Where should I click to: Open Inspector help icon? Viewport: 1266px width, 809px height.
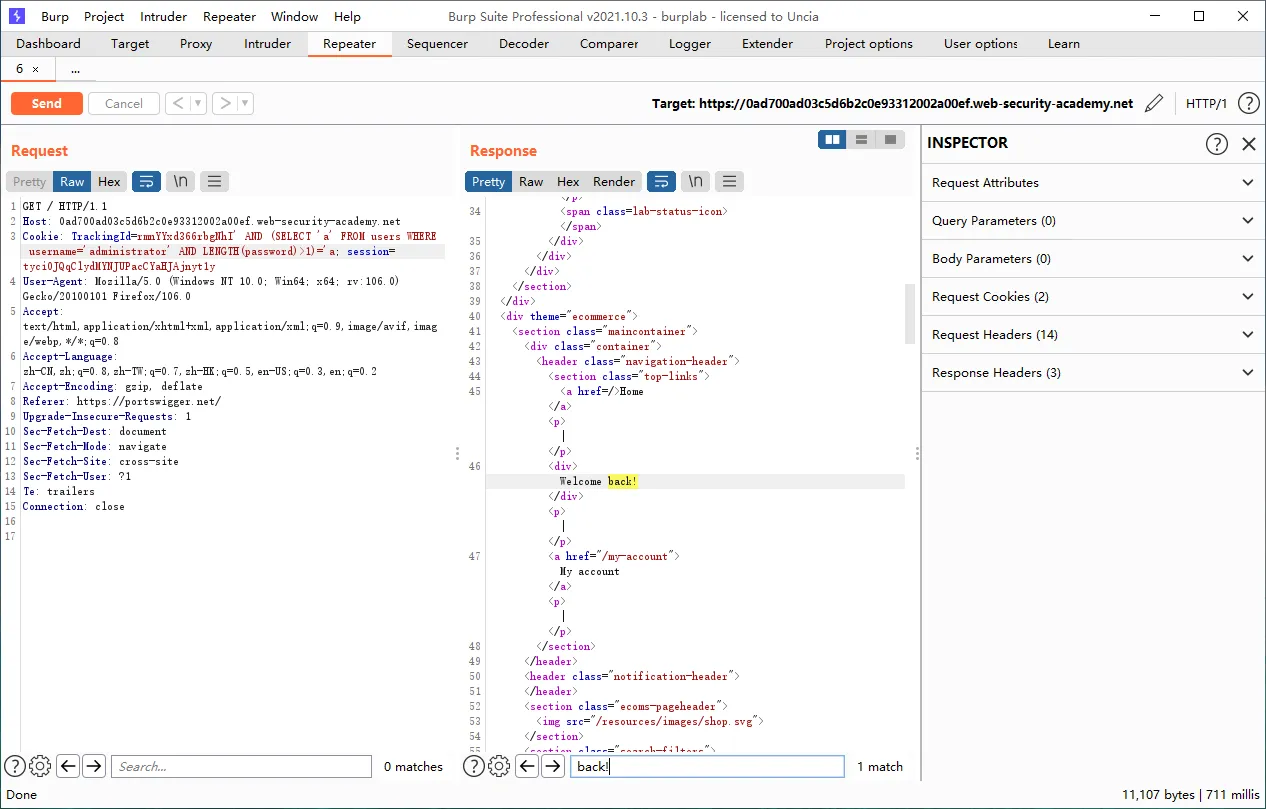1216,143
